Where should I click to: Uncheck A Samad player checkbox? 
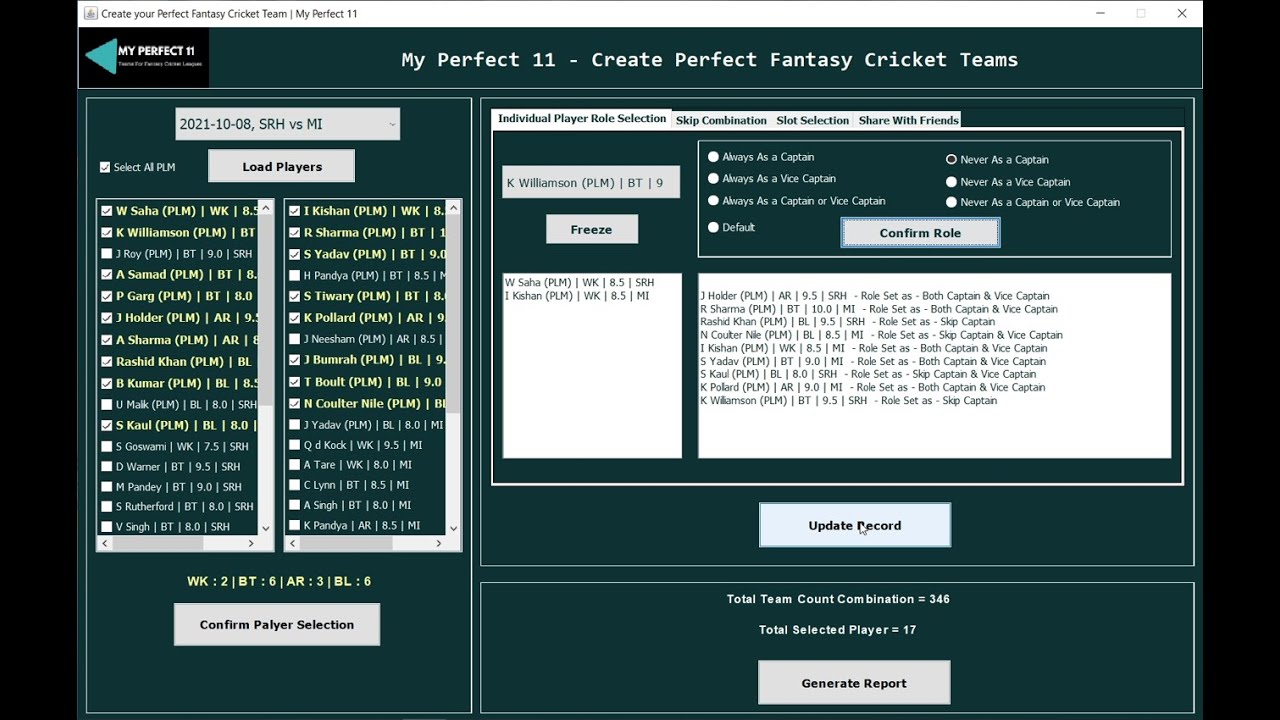point(107,274)
